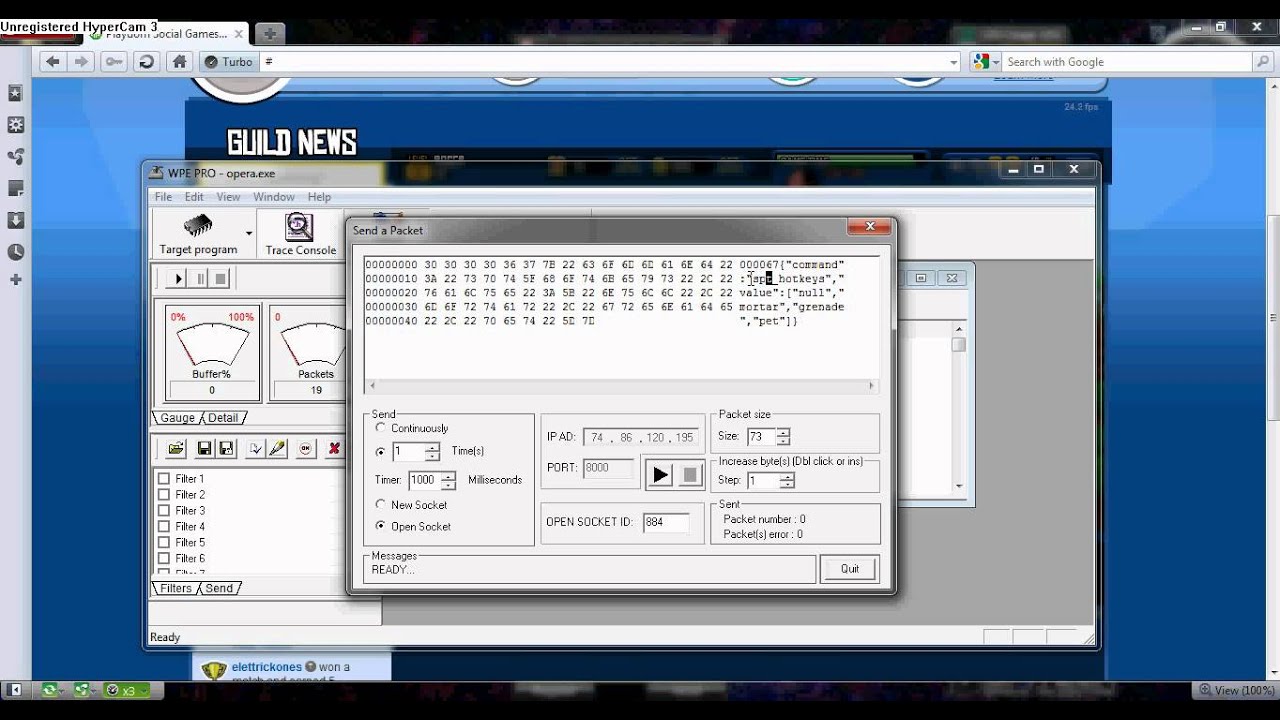This screenshot has width=1280, height=720.
Task: Click the Timer milliseconds spinner arrows
Action: [448, 480]
